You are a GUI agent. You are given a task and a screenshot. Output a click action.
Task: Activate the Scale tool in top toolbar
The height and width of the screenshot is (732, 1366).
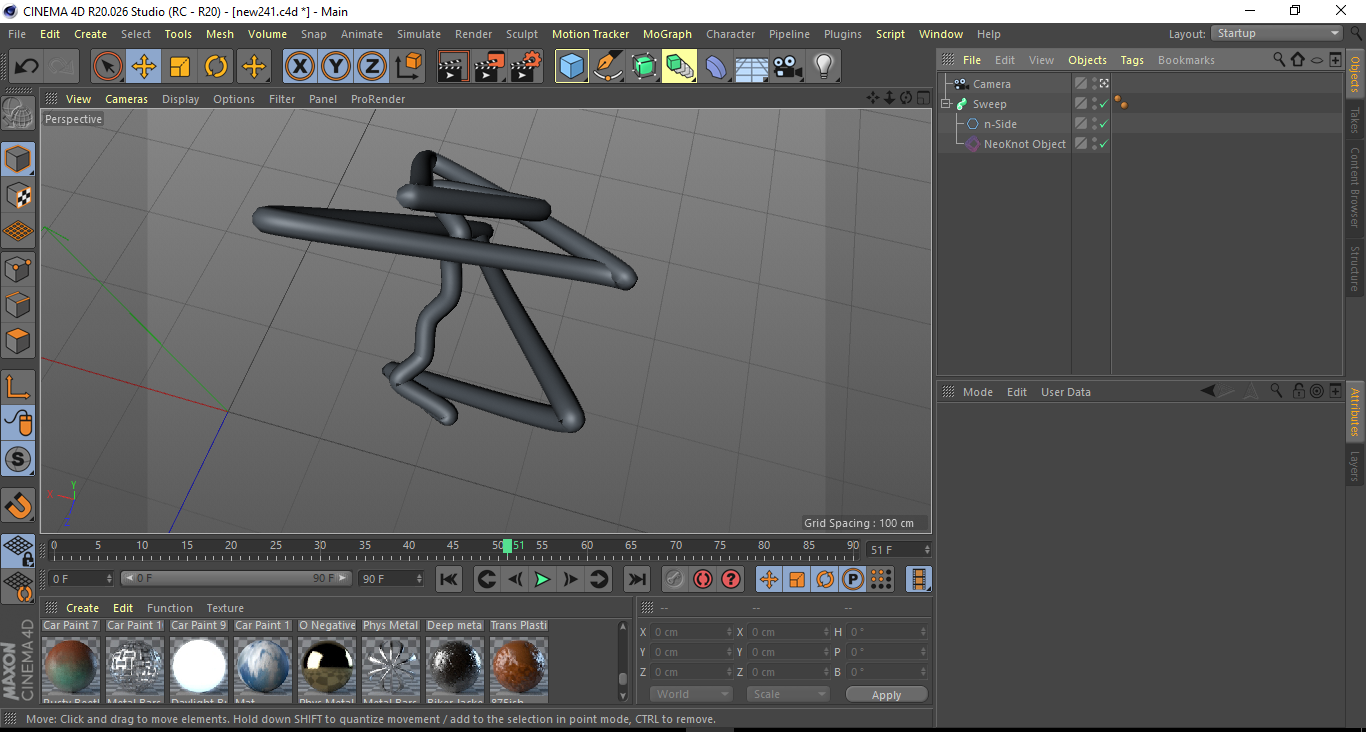click(x=180, y=67)
